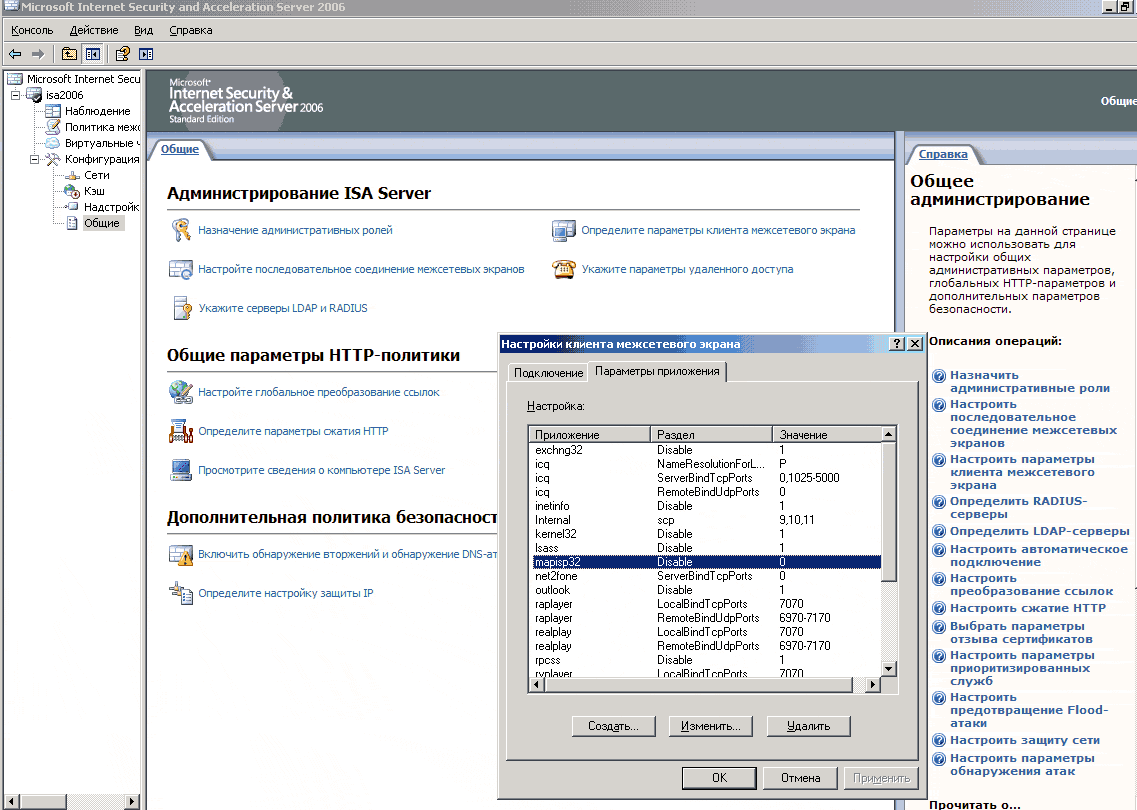
Task: Open the Вид menu
Action: click(x=143, y=30)
